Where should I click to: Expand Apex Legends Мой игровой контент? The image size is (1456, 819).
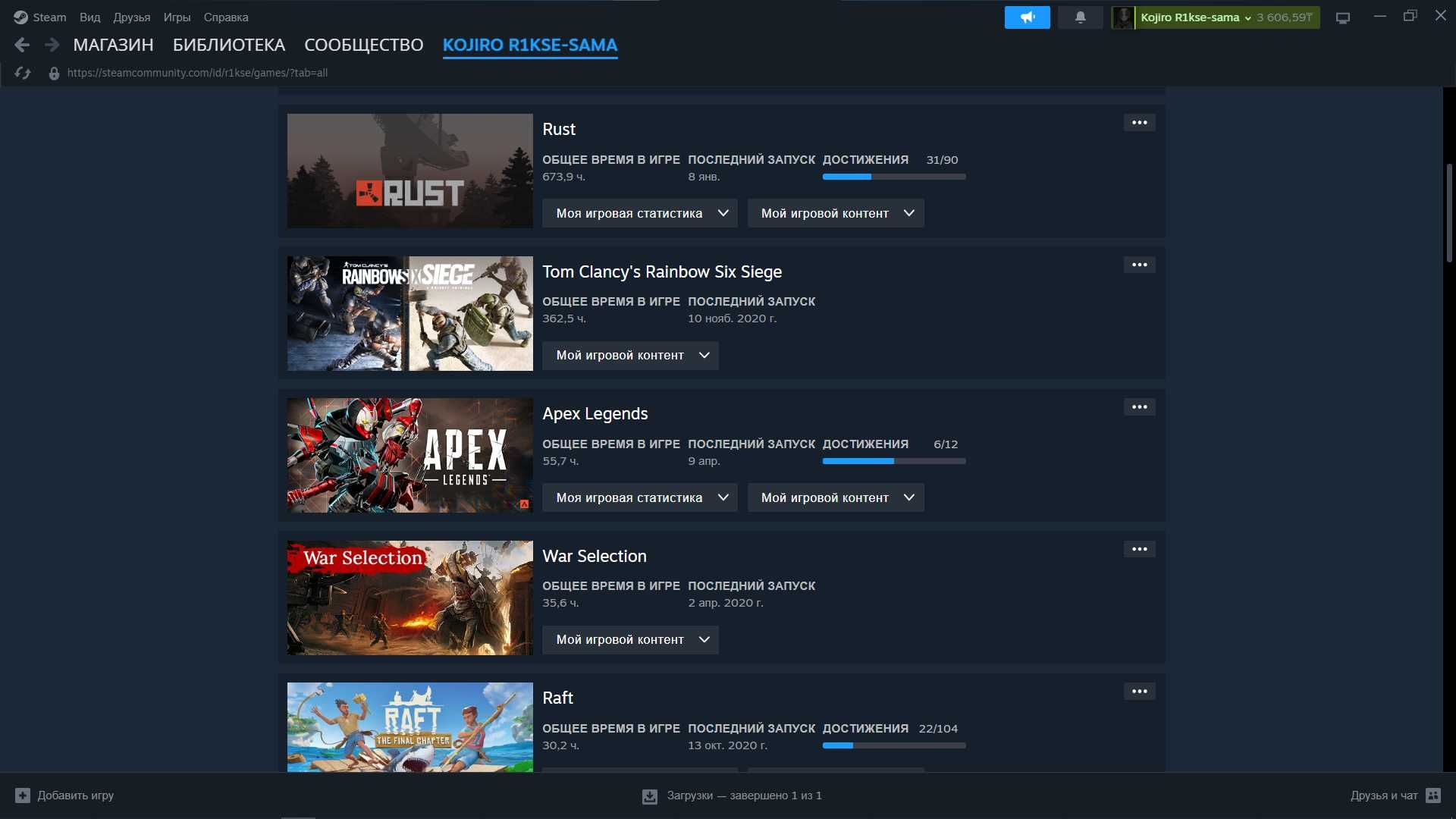836,498
